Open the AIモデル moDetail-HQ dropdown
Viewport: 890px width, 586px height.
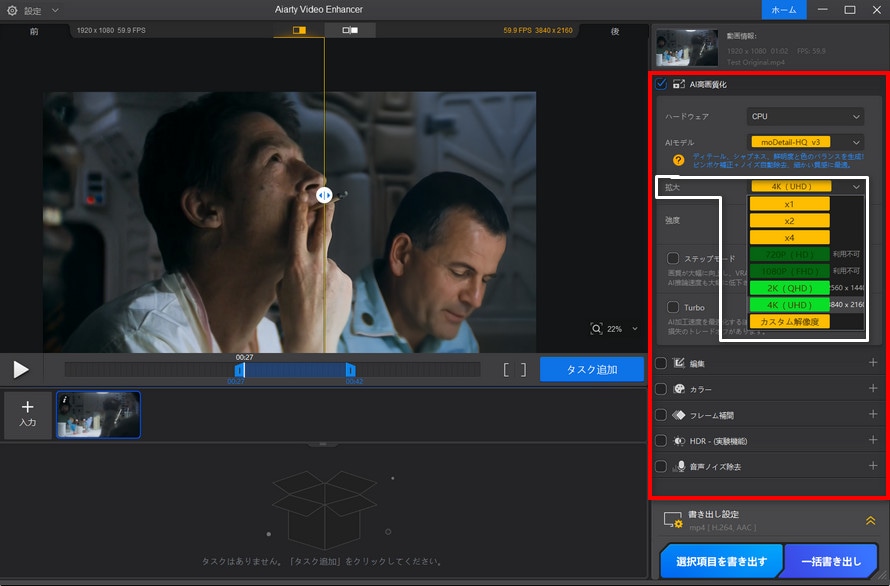[x=806, y=141]
